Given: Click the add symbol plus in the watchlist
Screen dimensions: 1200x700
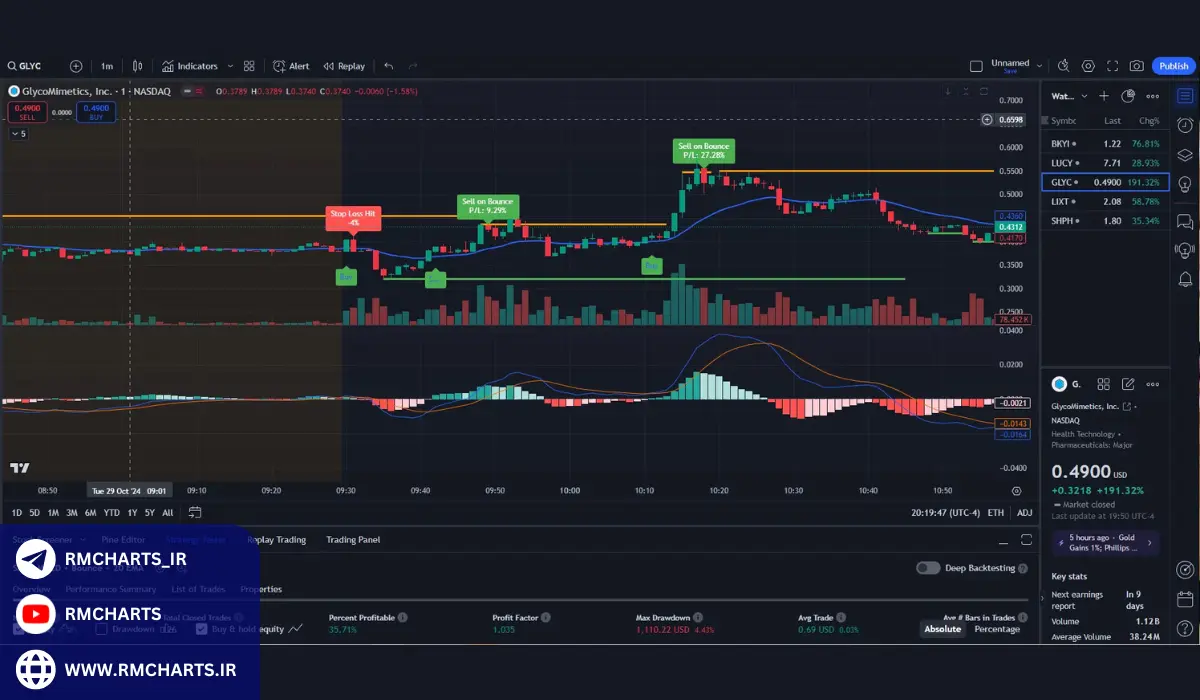Looking at the screenshot, I should click(x=1104, y=96).
